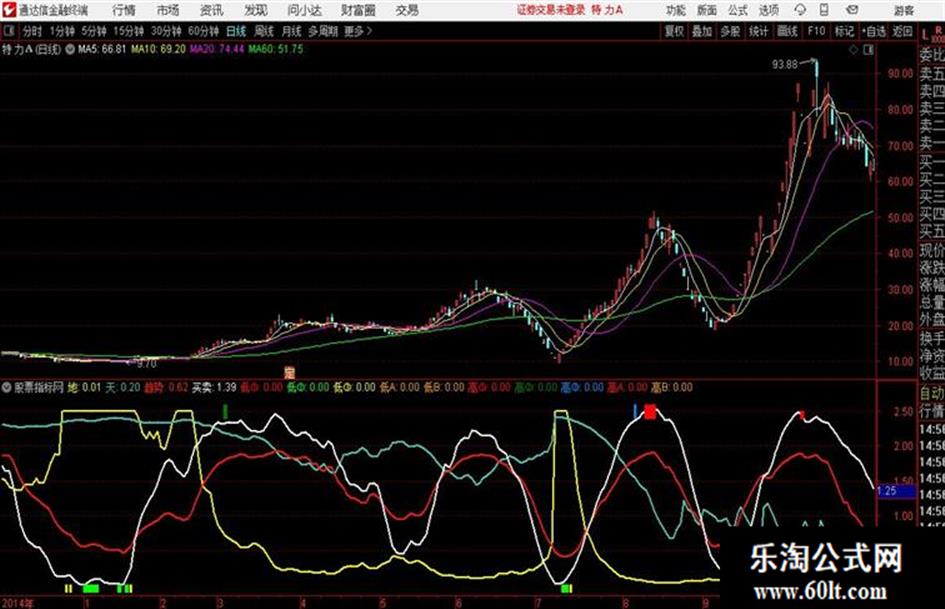Click the 通达信 red logo icon
Viewport: 945px width, 609px height.
click(9, 10)
